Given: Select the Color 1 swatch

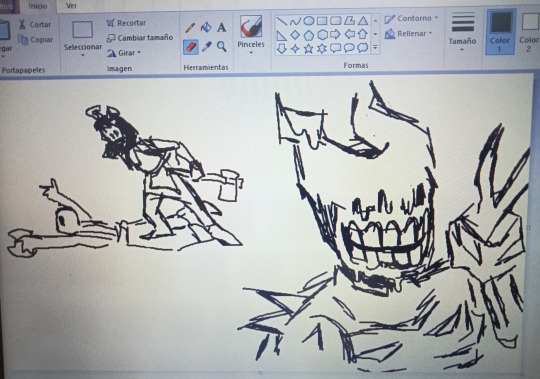Looking at the screenshot, I should (500, 32).
